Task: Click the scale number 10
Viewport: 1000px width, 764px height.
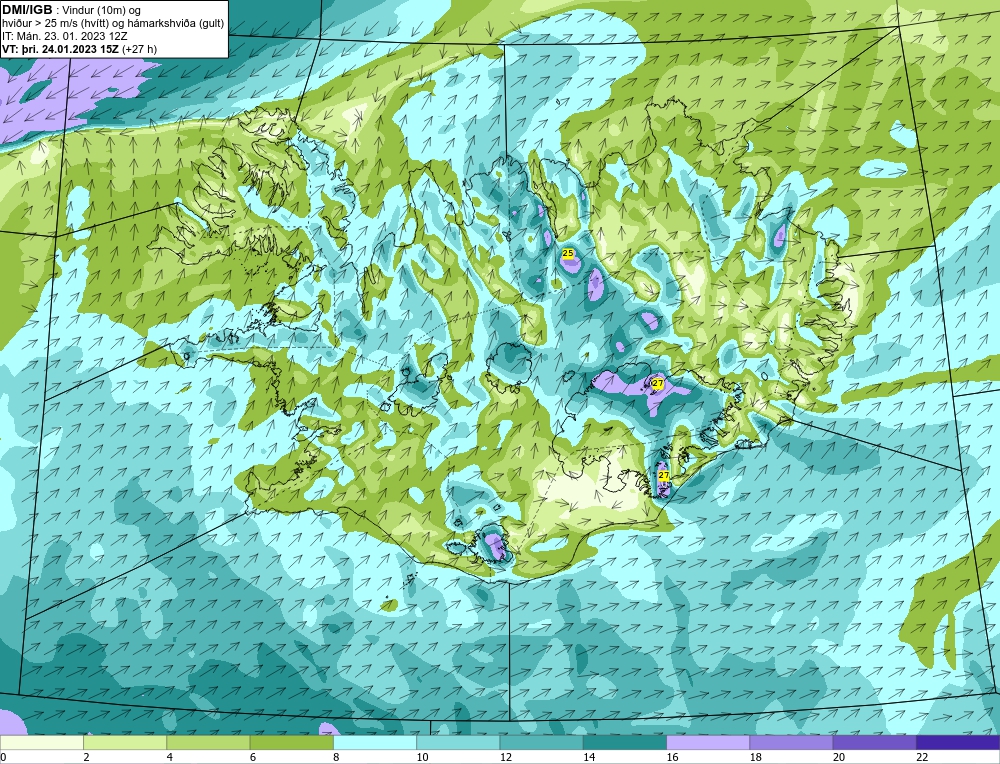Action: (x=422, y=757)
